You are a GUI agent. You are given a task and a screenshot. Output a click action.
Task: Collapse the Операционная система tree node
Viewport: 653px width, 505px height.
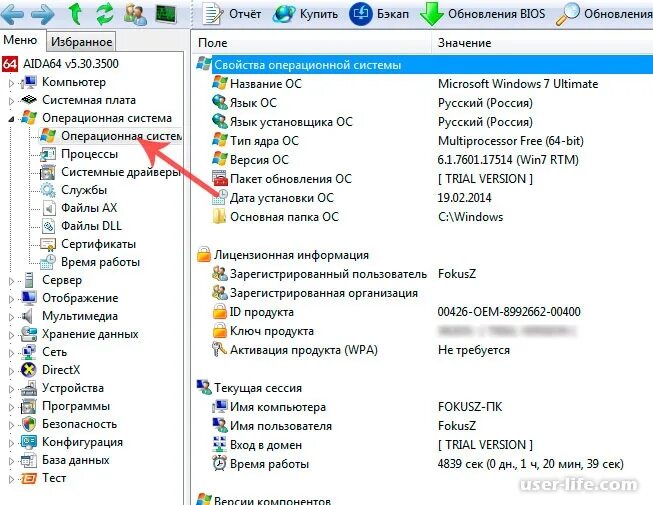(11, 119)
